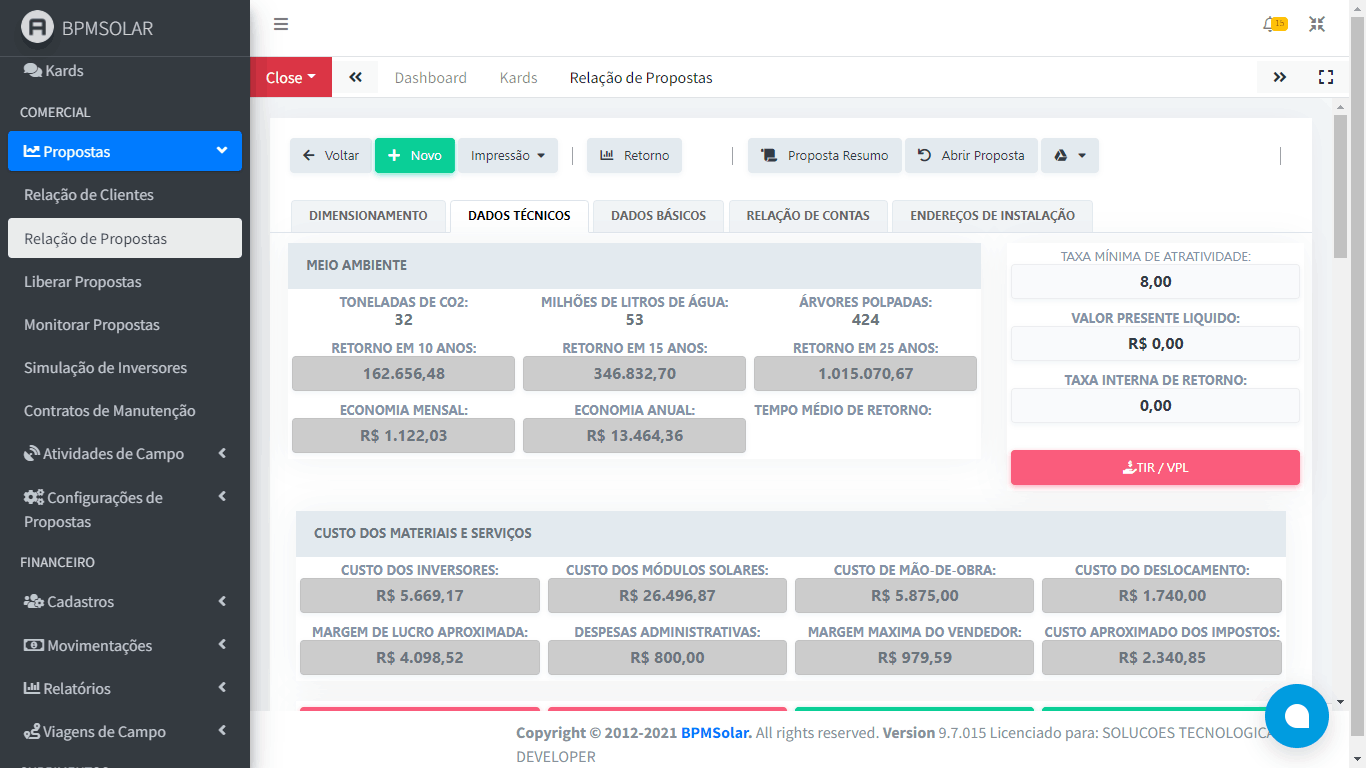Click the Taxa Mínima de Atratividade field
Image resolution: width=1366 pixels, height=768 pixels.
click(1155, 282)
